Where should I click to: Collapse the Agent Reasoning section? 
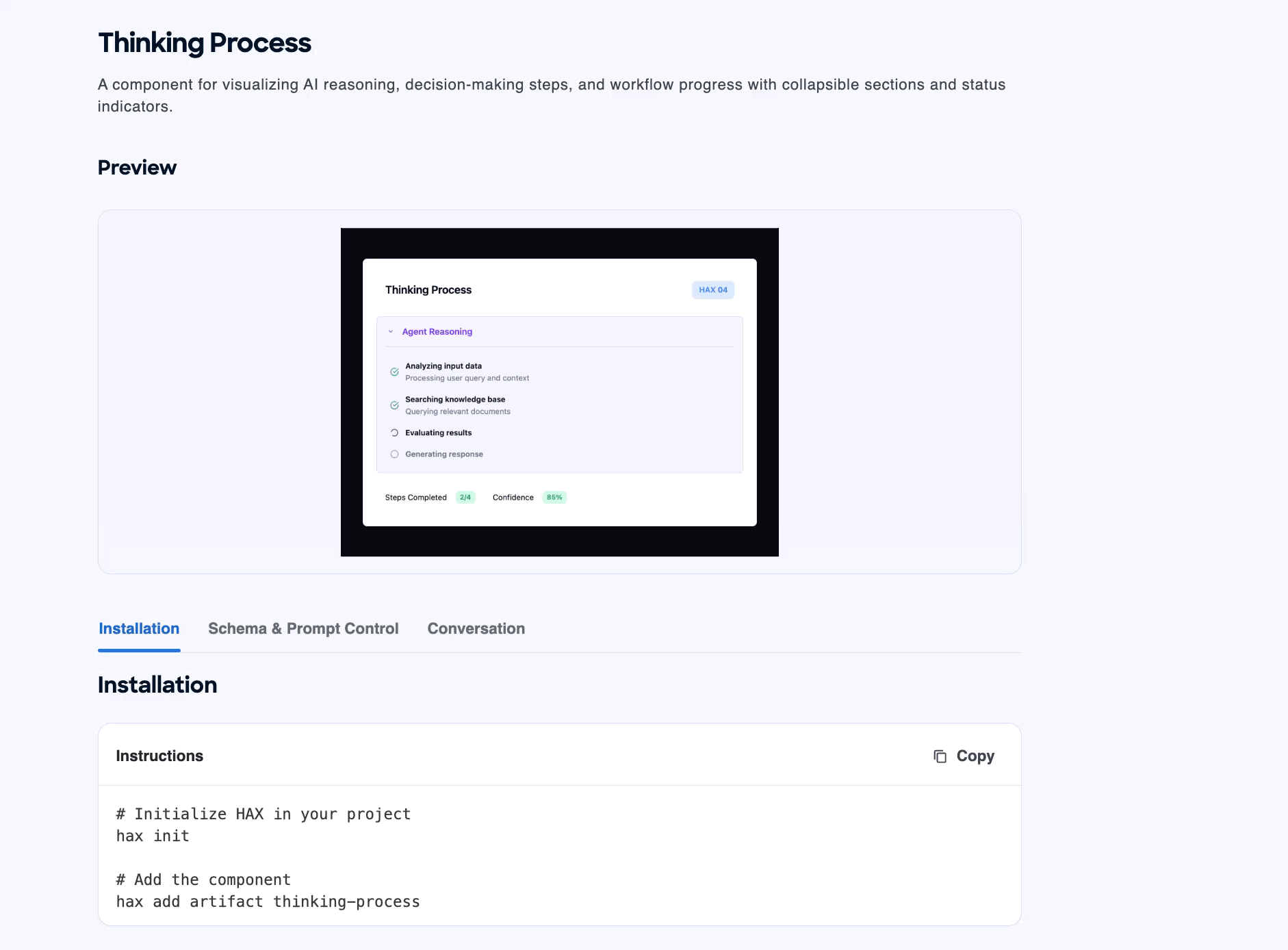(436, 331)
